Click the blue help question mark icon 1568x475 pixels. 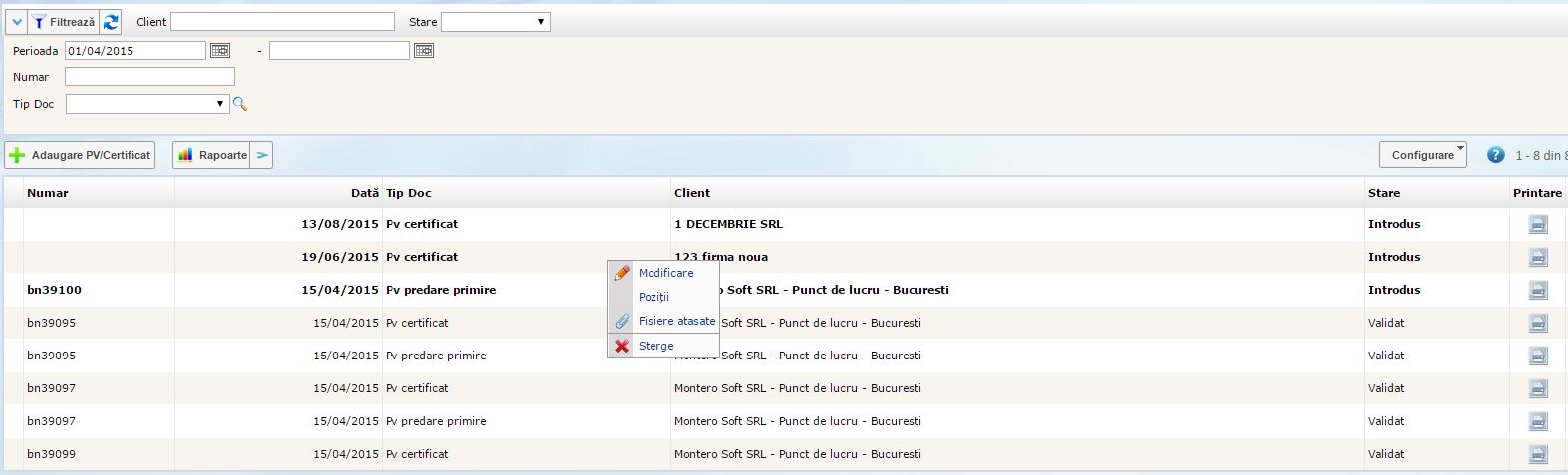pyautogui.click(x=1495, y=155)
